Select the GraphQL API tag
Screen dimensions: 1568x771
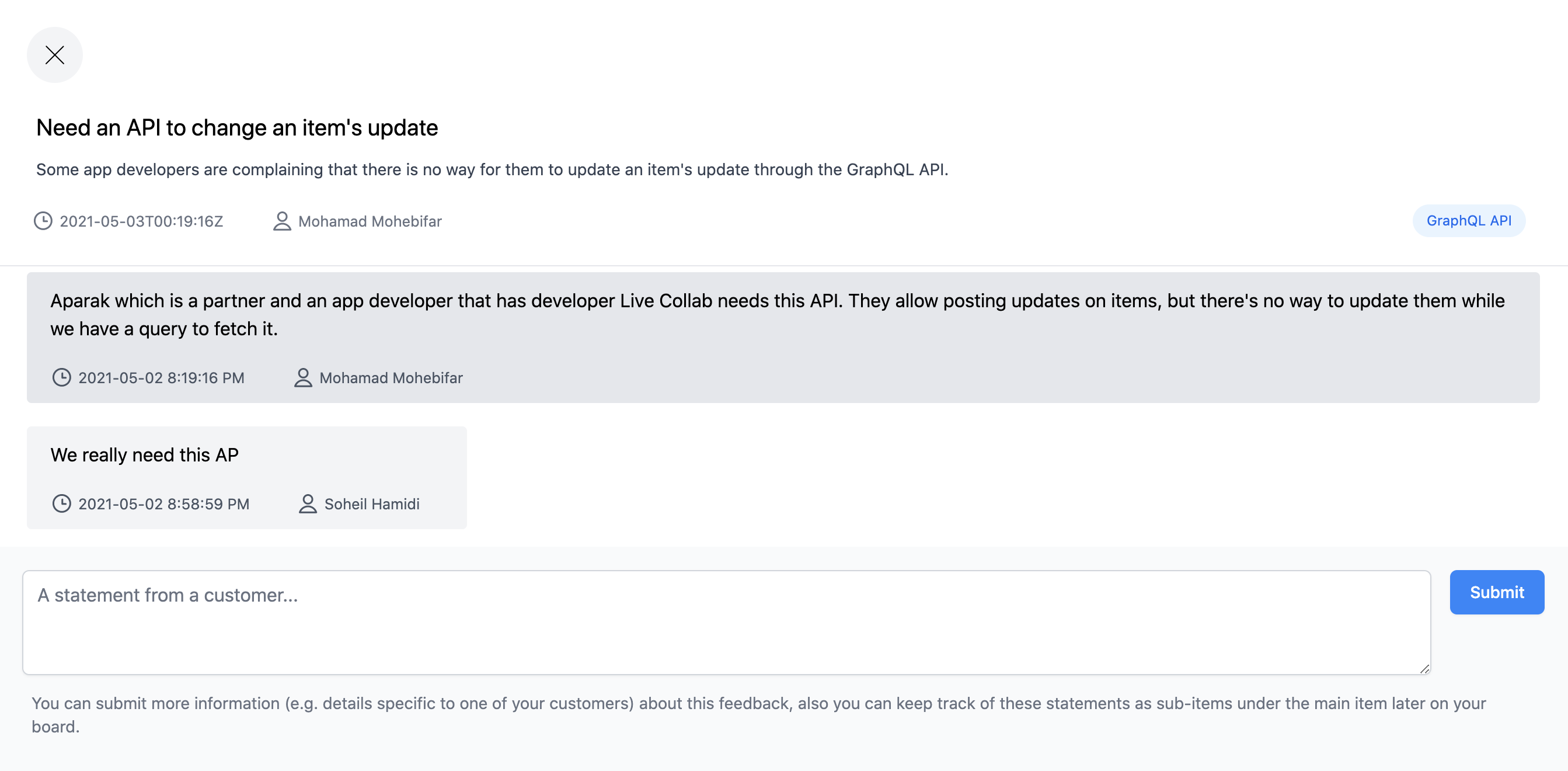coord(1468,220)
